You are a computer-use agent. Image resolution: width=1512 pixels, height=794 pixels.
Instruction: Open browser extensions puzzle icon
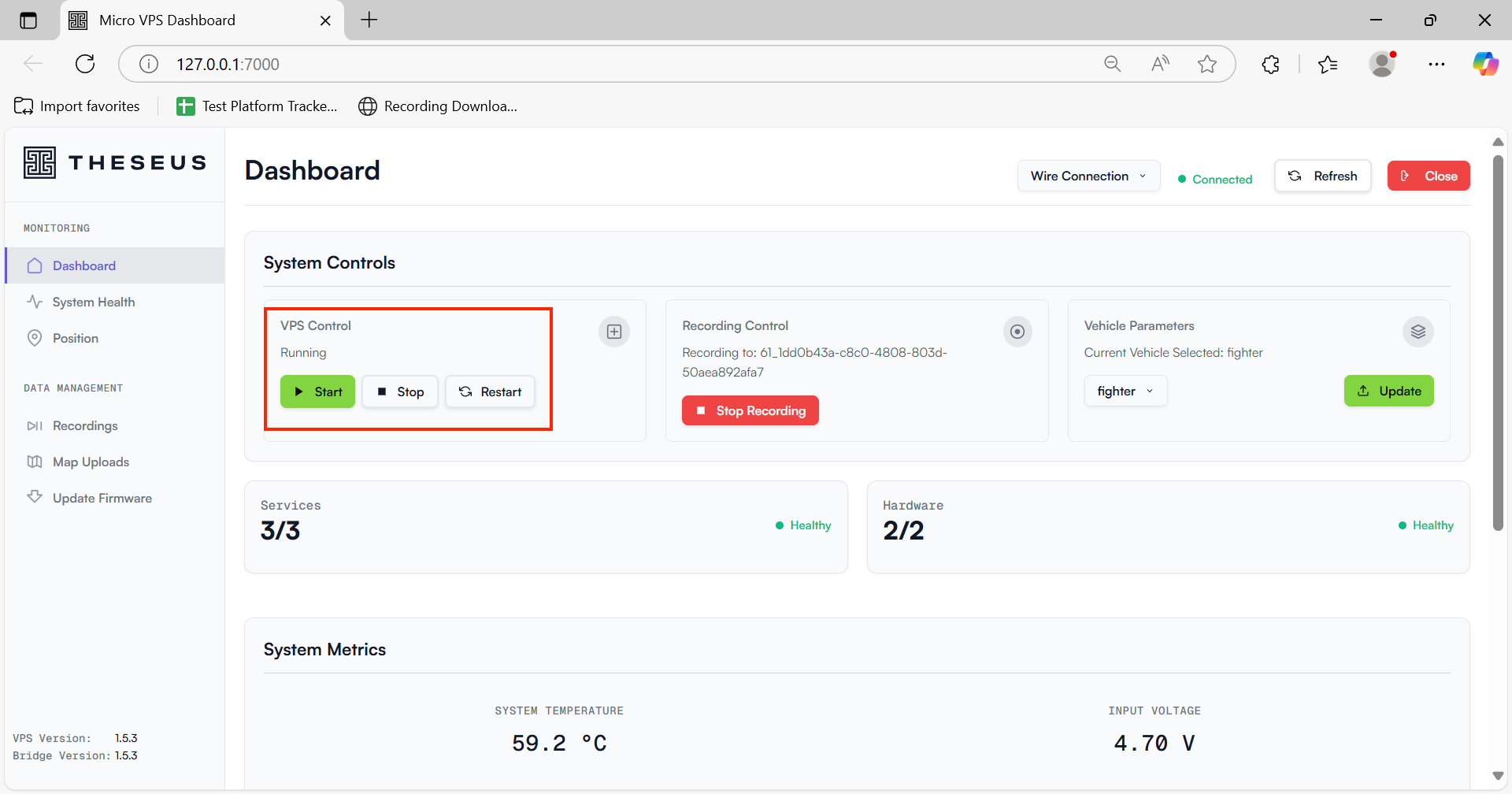coord(1270,65)
